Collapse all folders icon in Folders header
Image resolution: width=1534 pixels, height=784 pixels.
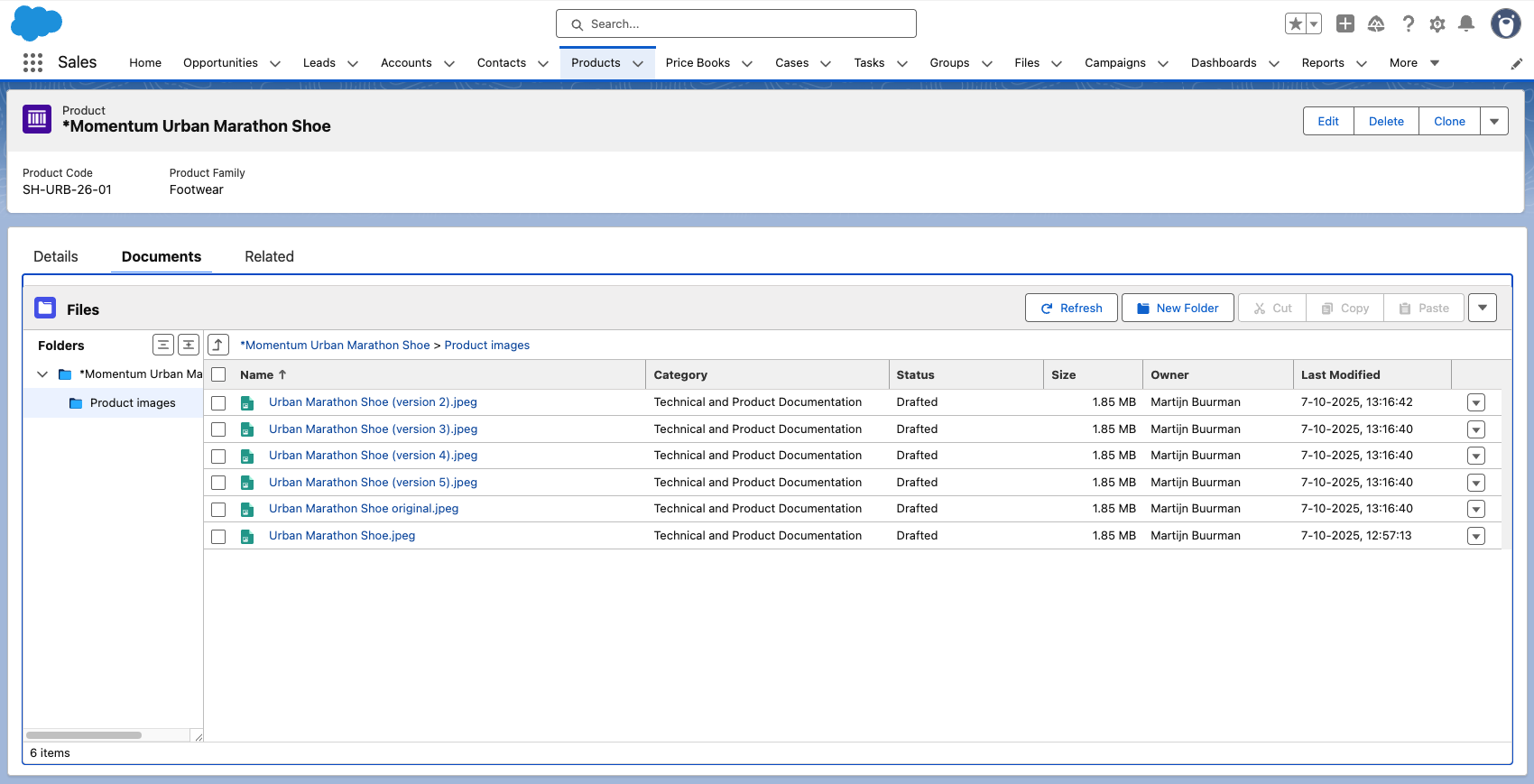click(163, 345)
